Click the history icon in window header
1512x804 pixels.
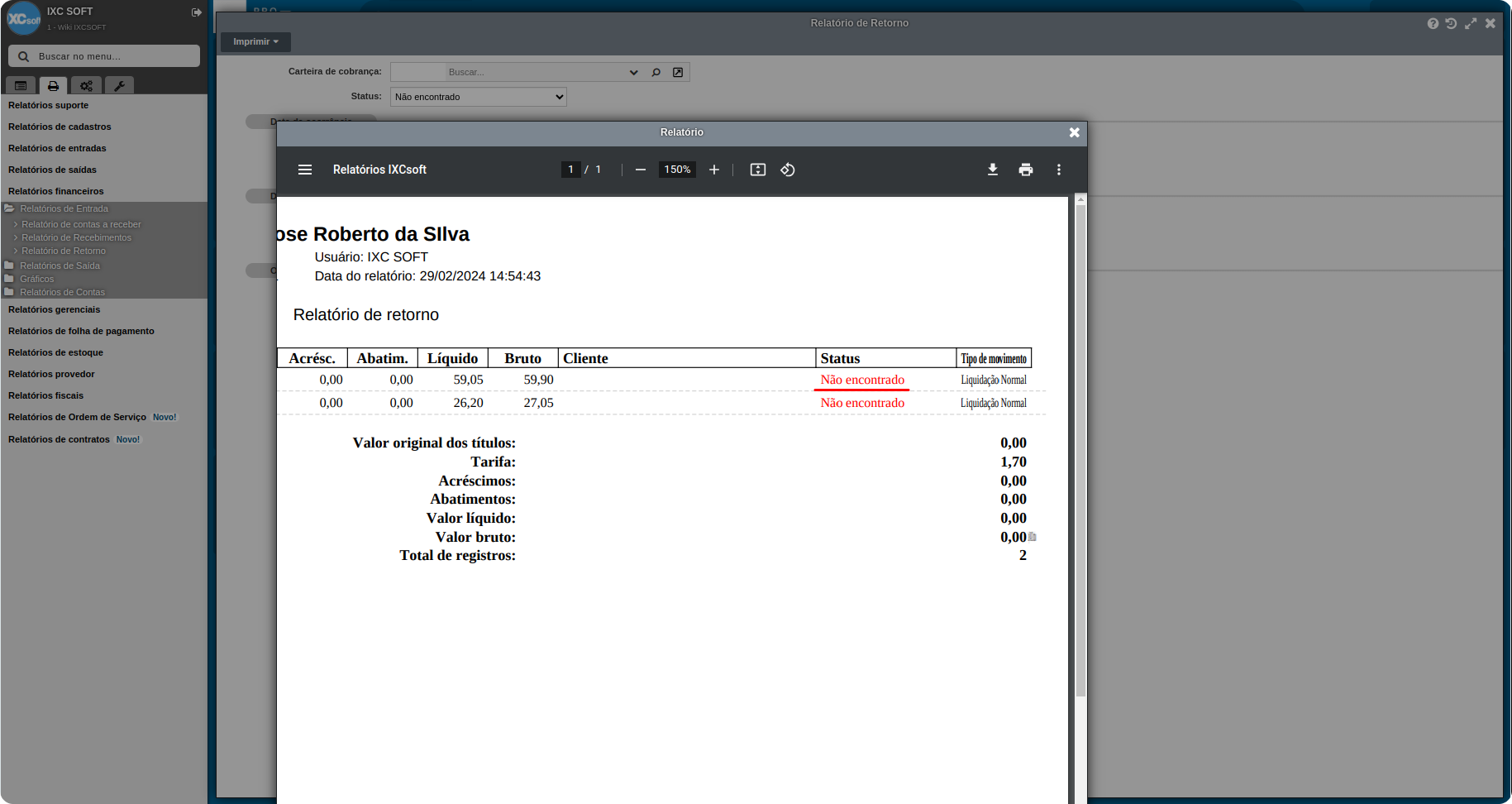pos(1451,23)
